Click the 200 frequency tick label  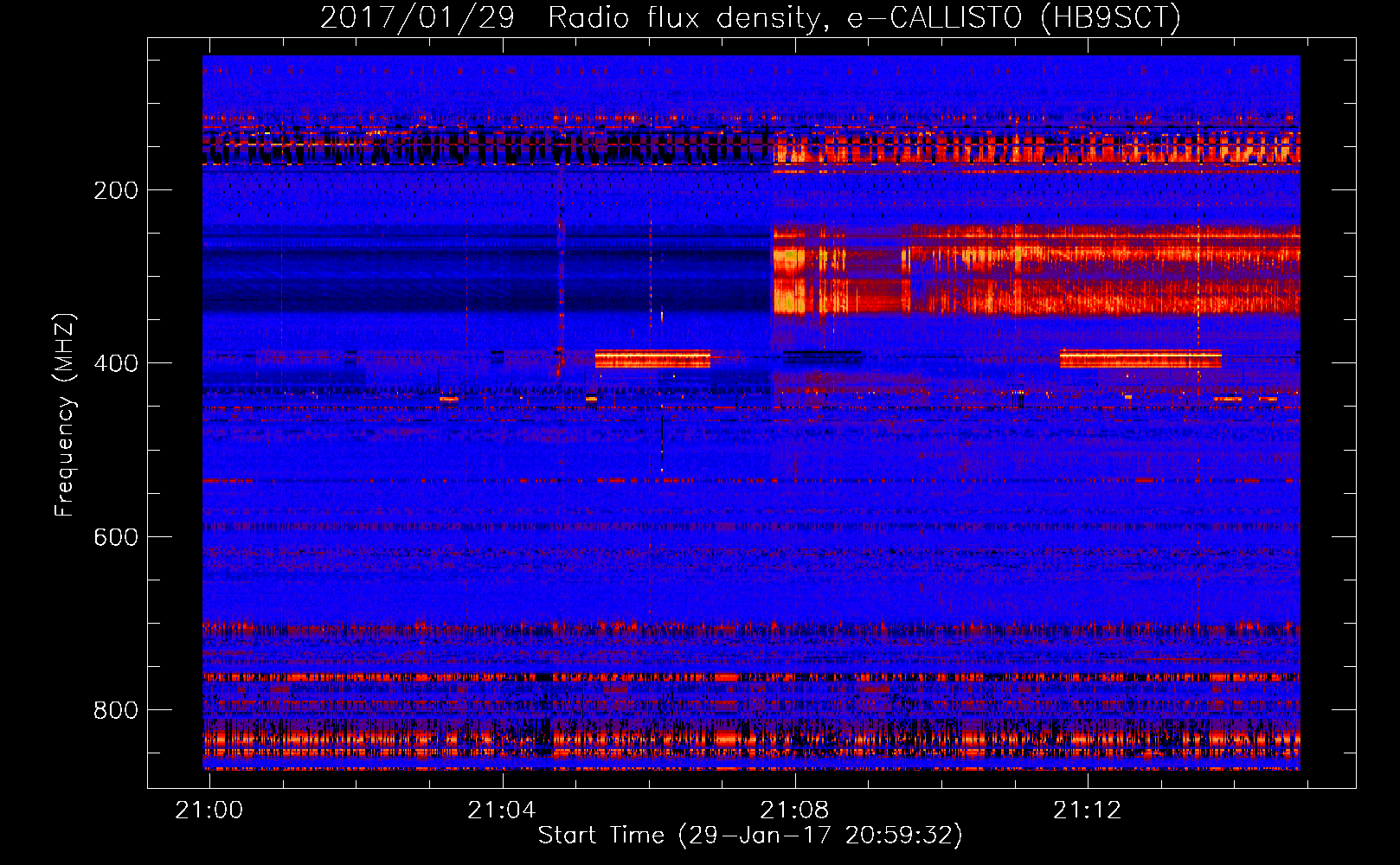pyautogui.click(x=116, y=190)
